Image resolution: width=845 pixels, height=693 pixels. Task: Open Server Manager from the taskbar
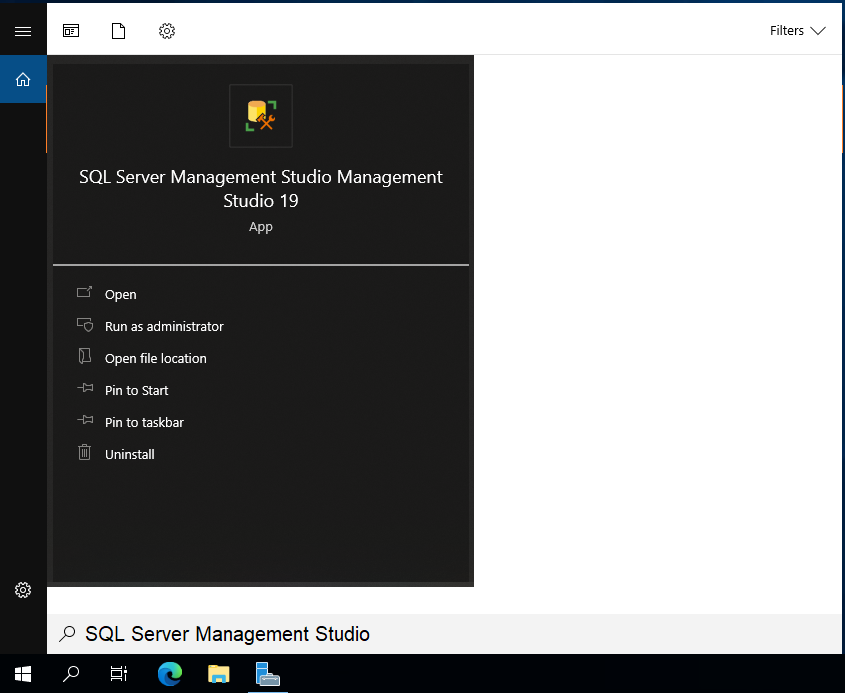pyautogui.click(x=268, y=674)
